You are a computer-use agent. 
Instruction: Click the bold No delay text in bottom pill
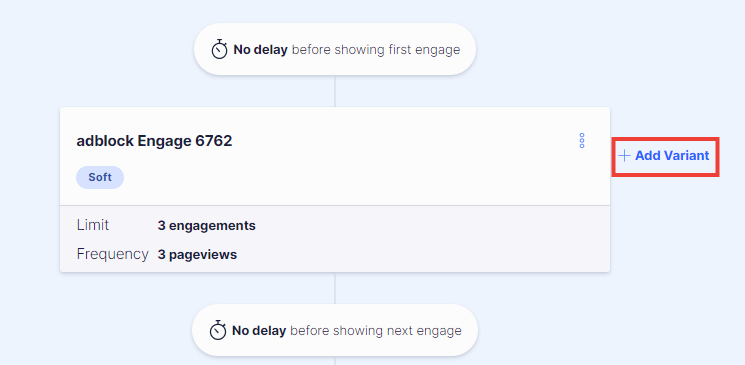click(x=259, y=331)
